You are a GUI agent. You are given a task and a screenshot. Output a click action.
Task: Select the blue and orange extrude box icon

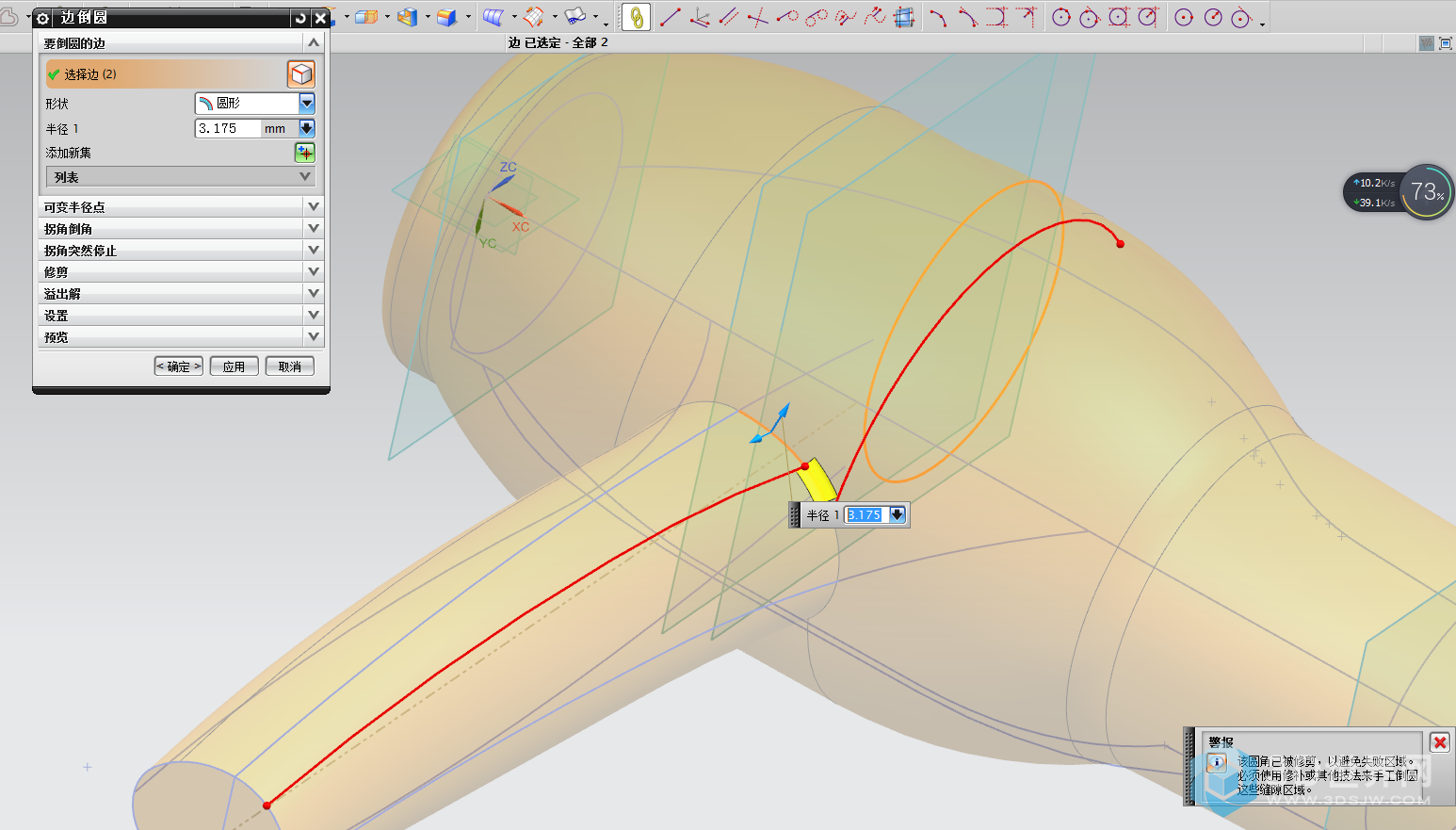coord(366,17)
